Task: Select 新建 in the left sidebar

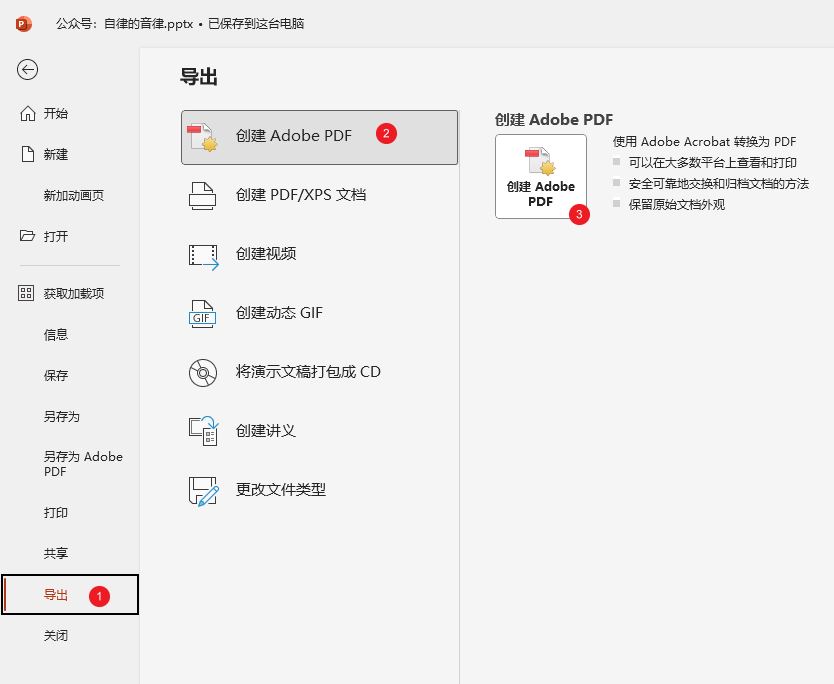Action: (x=55, y=155)
